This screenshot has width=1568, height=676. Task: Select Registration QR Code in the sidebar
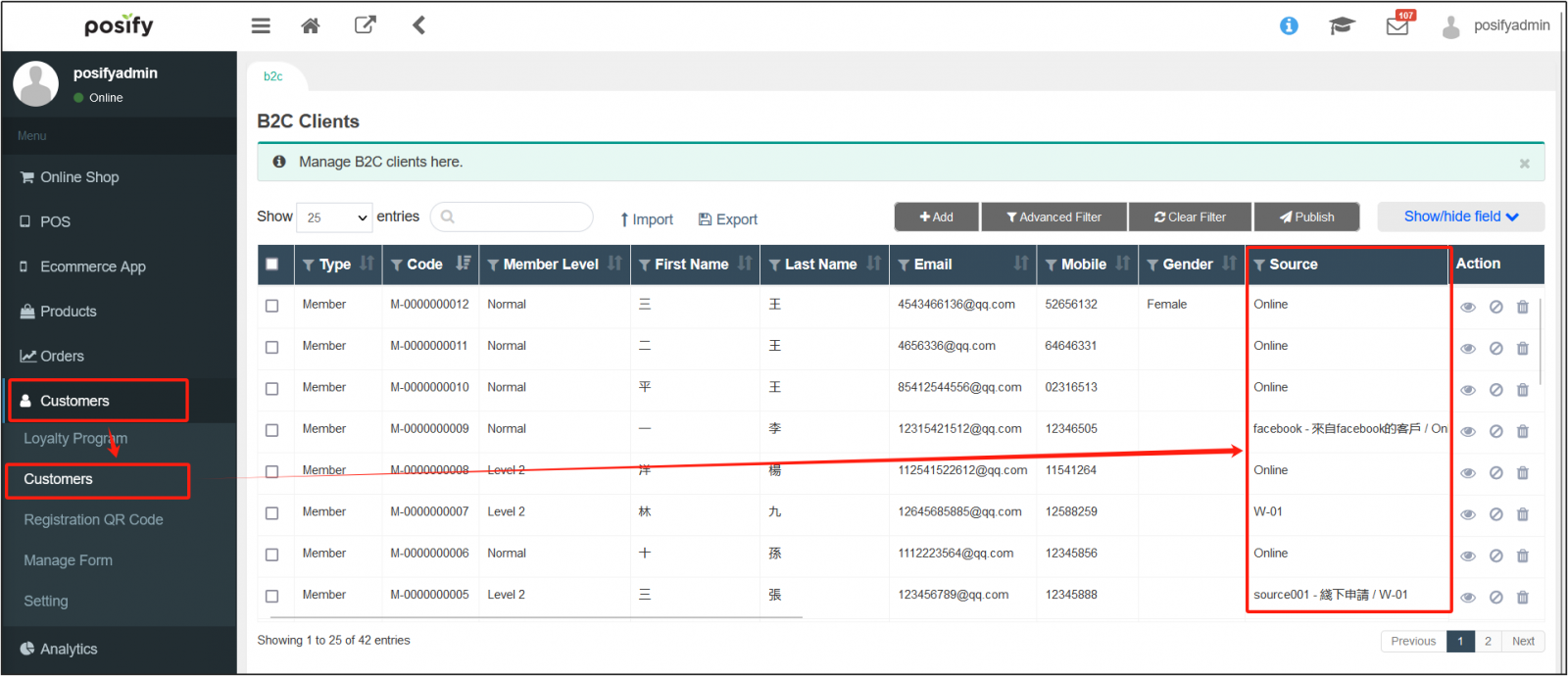pyautogui.click(x=93, y=520)
